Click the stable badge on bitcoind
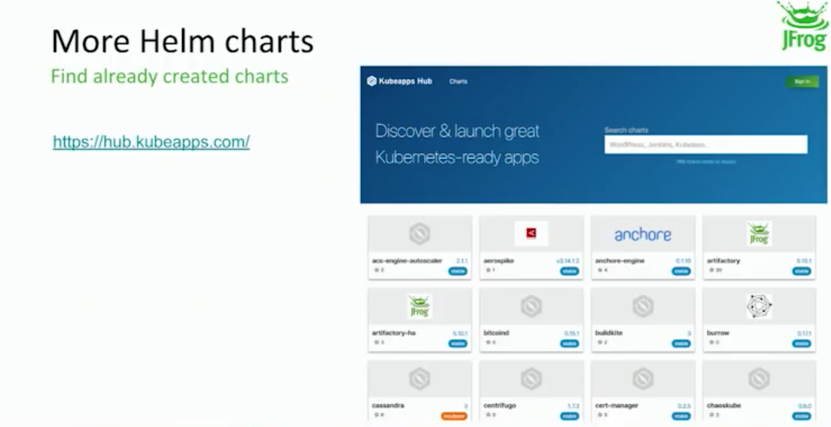The width and height of the screenshot is (831, 427). click(x=570, y=344)
